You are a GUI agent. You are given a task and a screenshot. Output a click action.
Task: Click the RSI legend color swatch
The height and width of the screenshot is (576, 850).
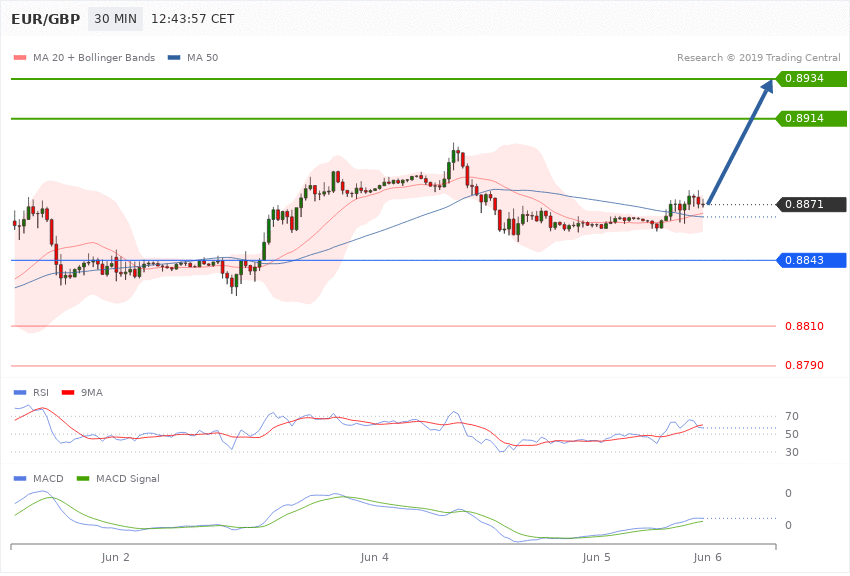[20, 392]
